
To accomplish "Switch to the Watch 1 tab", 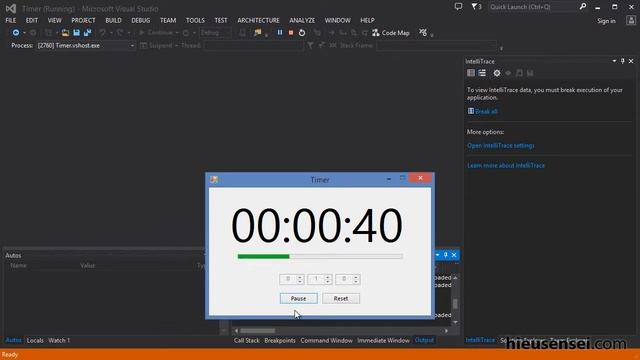I will [x=59, y=340].
